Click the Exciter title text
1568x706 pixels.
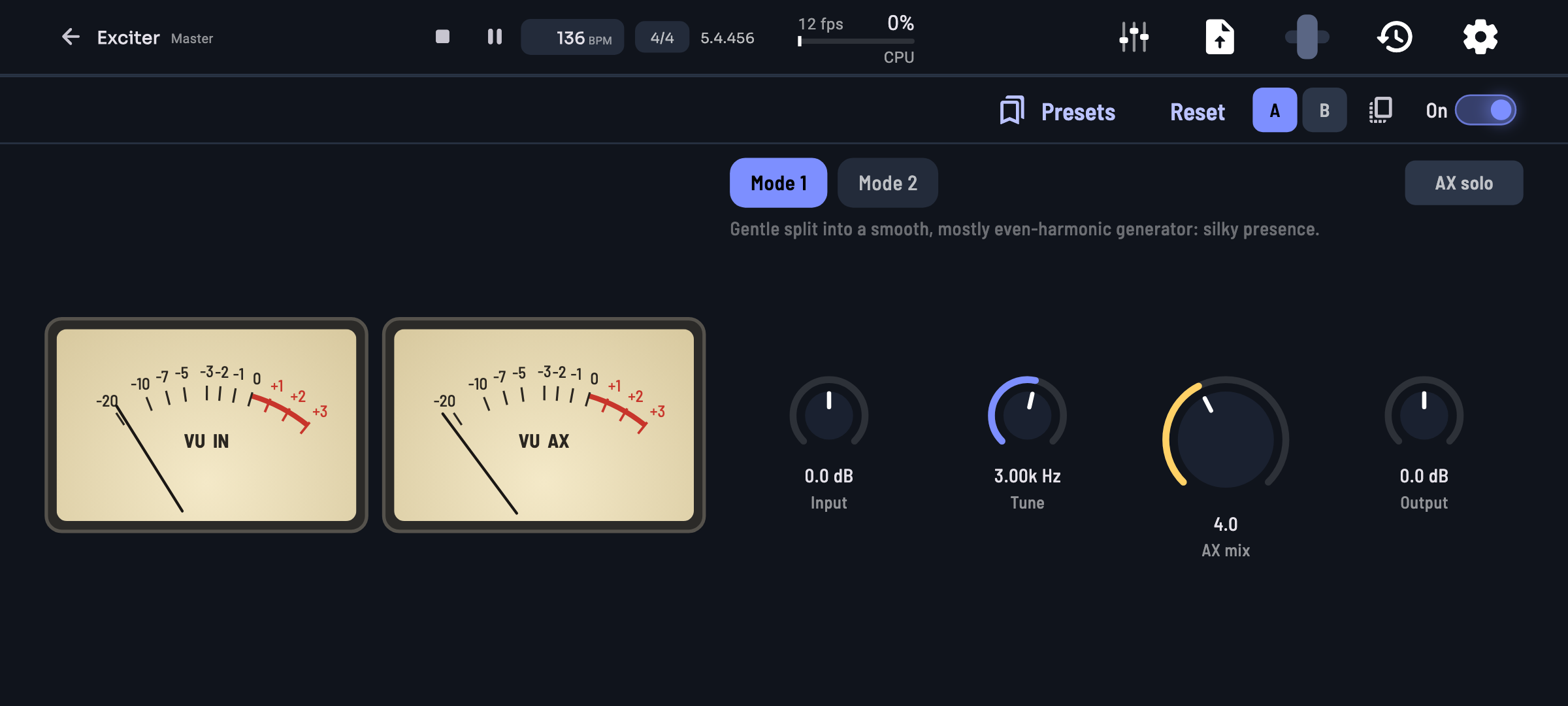[128, 38]
